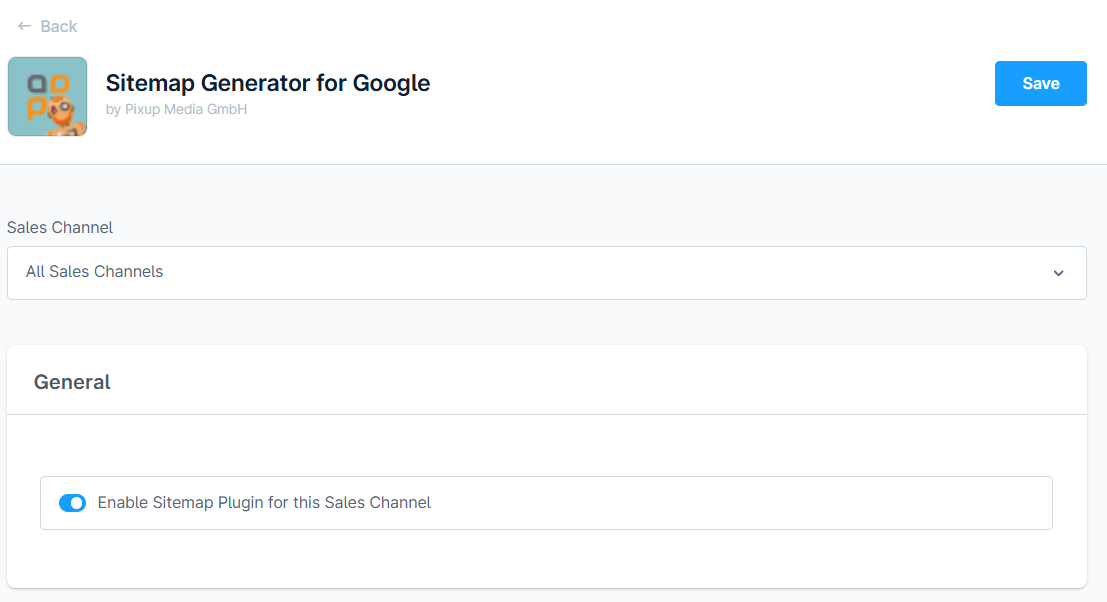The height and width of the screenshot is (602, 1107).
Task: Click the 'Sitemap Generator for Google' title
Action: click(267, 82)
